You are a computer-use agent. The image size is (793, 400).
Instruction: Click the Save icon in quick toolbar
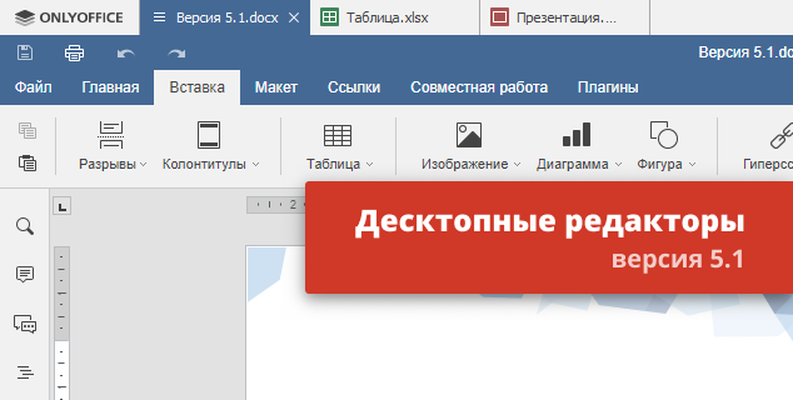point(25,54)
